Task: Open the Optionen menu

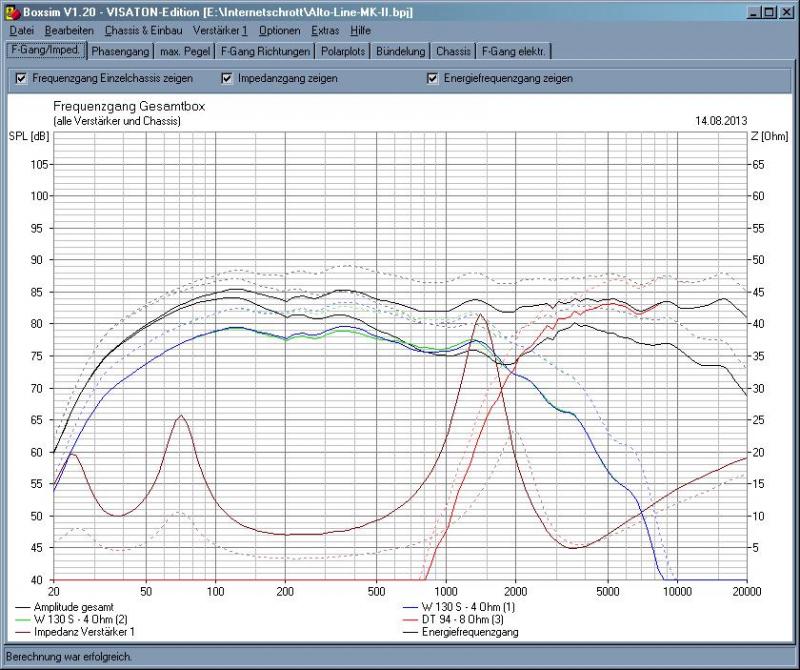Action: 279,31
